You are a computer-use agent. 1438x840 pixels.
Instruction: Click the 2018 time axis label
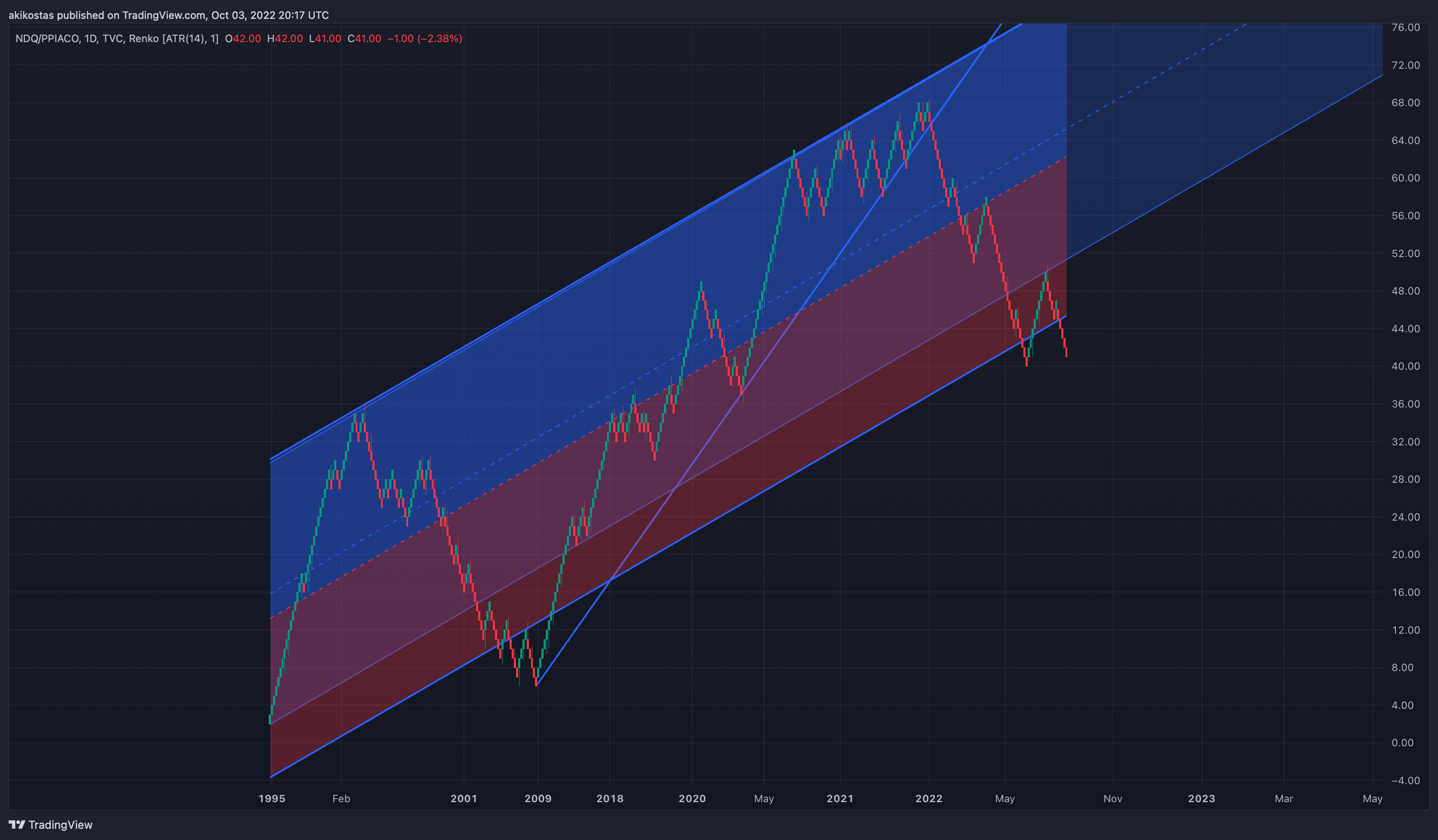[x=610, y=798]
